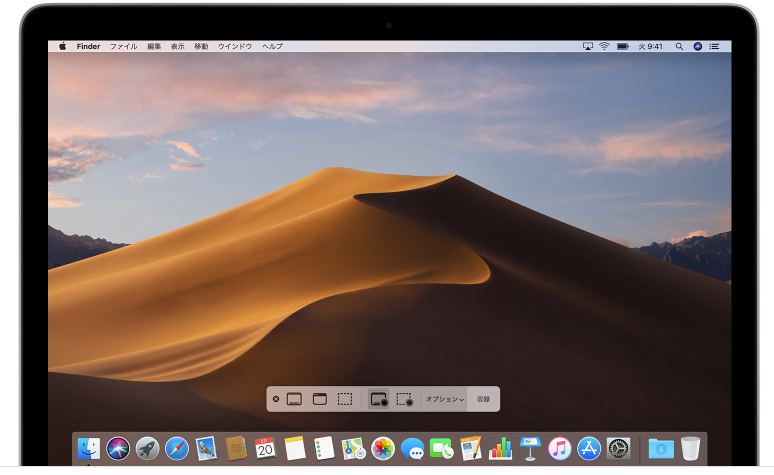Screen dimensions: 774x475
Task: Open Finder from the Dock
Action: (89, 448)
